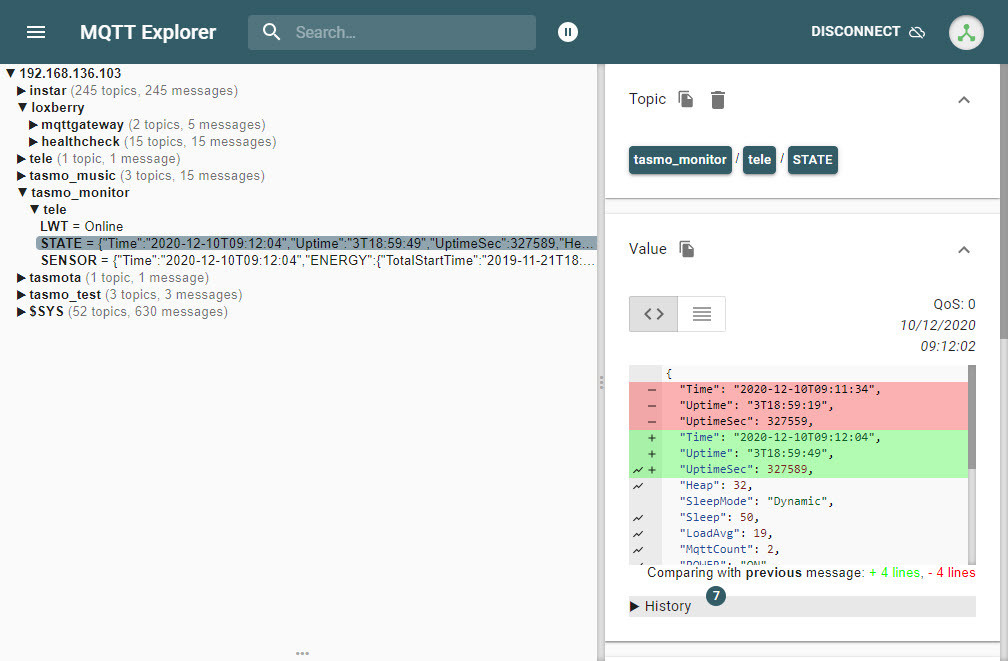Expand the healthcheck topic node
The width and height of the screenshot is (1008, 661).
(x=33, y=141)
